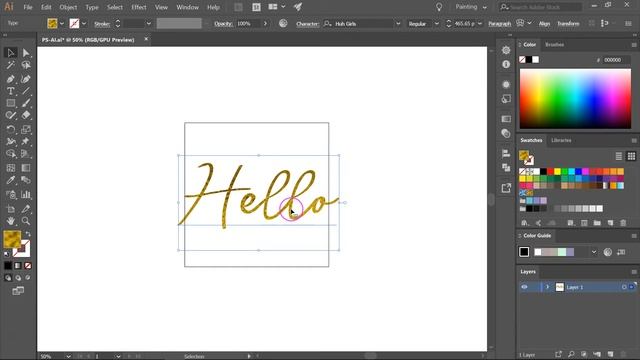
Task: Set paint mode to Color
Action: [x=8, y=266]
